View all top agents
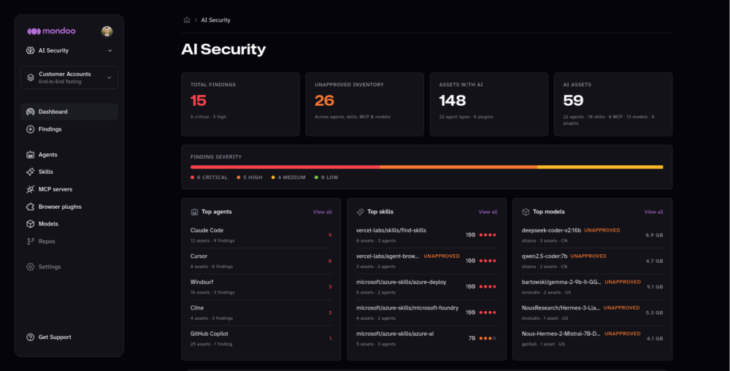 pyautogui.click(x=322, y=212)
